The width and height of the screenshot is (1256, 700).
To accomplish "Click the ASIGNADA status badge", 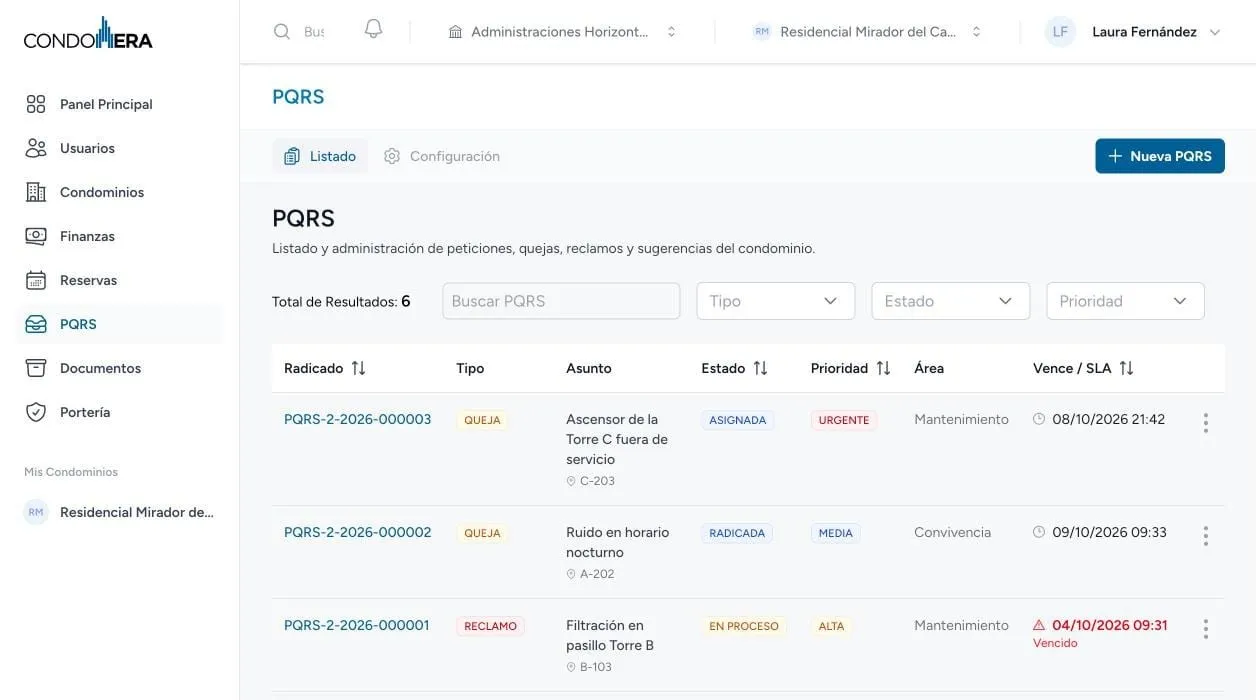I will coord(738,420).
